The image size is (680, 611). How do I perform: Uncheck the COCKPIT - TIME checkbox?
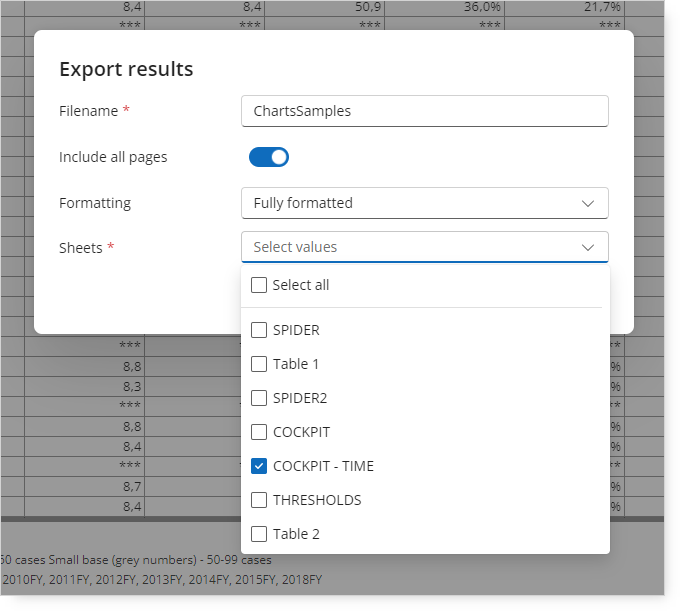click(259, 466)
